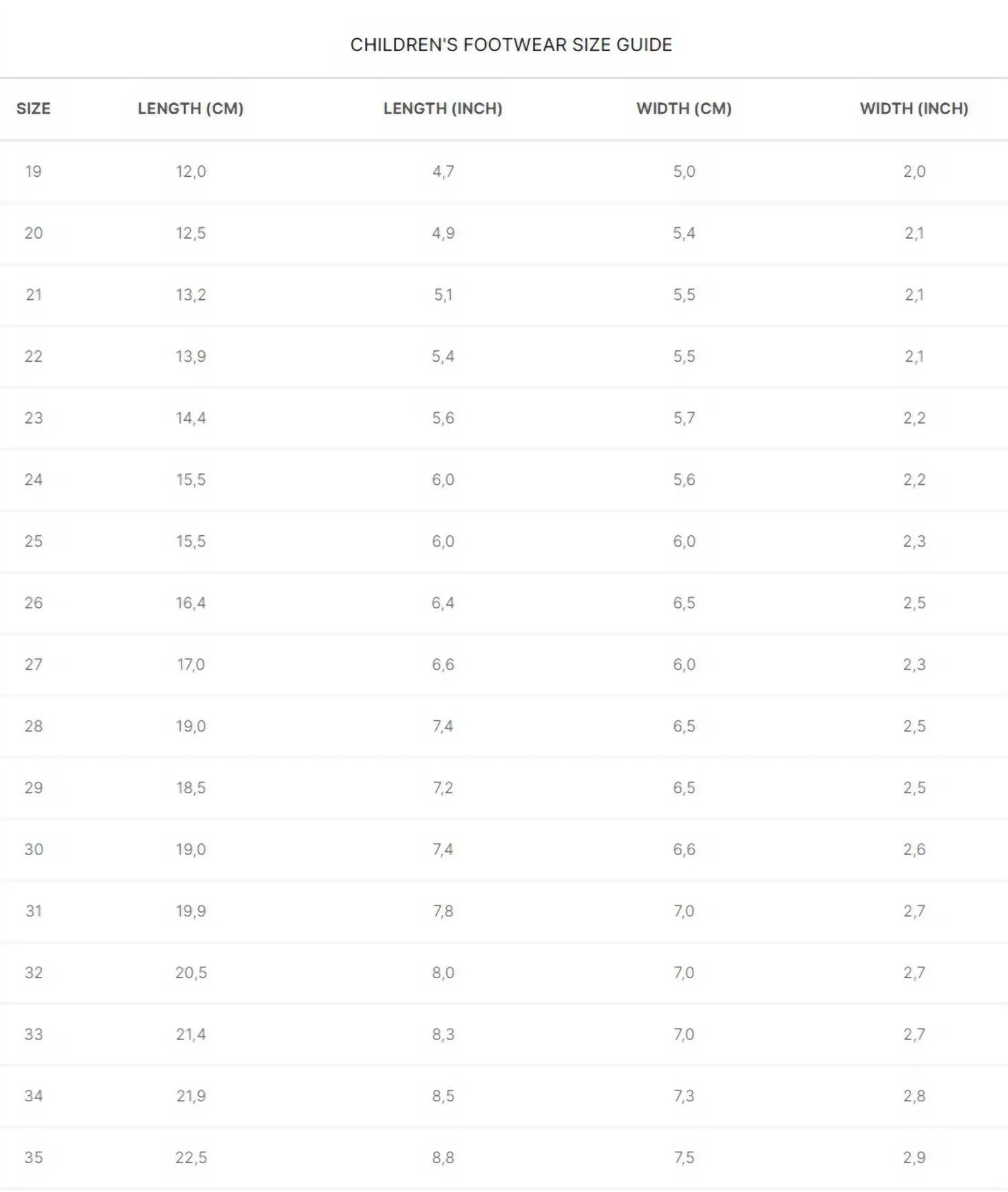Image resolution: width=1008 pixels, height=1192 pixels.
Task: Select the 18,5 length value for size 29
Action: pos(191,788)
